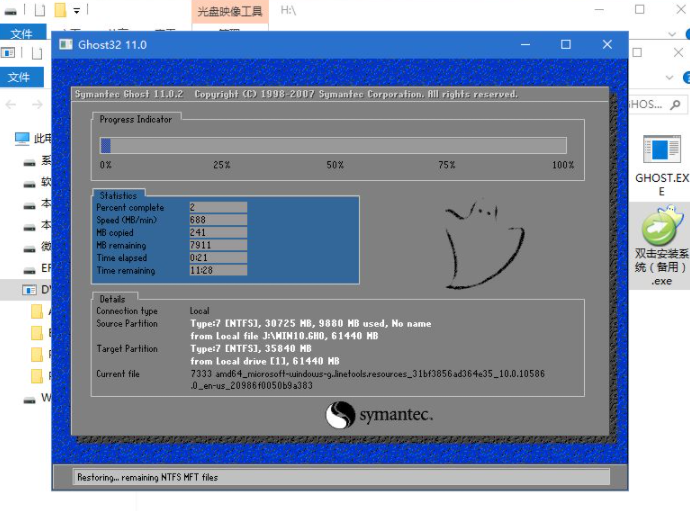Click the Back arrow in Explorer navigation

[x=12, y=104]
